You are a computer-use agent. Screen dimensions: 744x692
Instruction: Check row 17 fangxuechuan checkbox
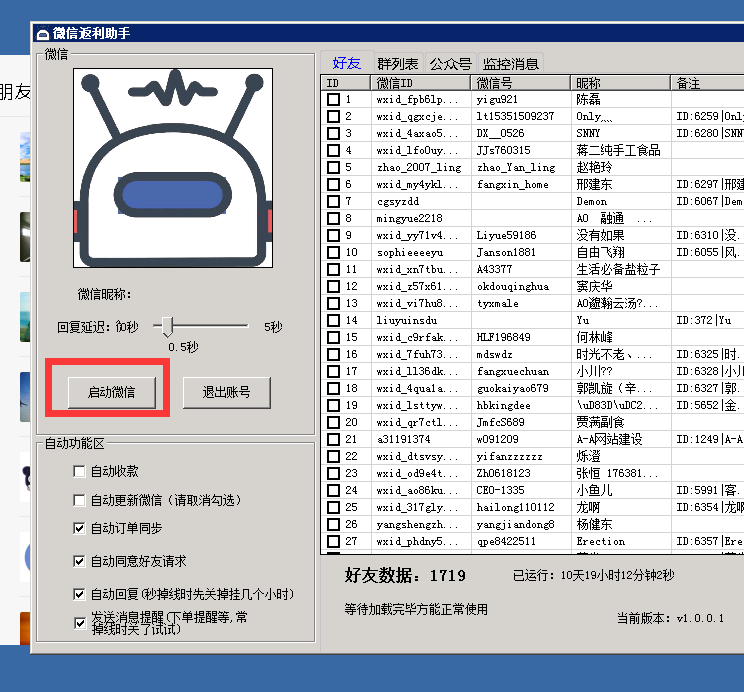pos(334,371)
